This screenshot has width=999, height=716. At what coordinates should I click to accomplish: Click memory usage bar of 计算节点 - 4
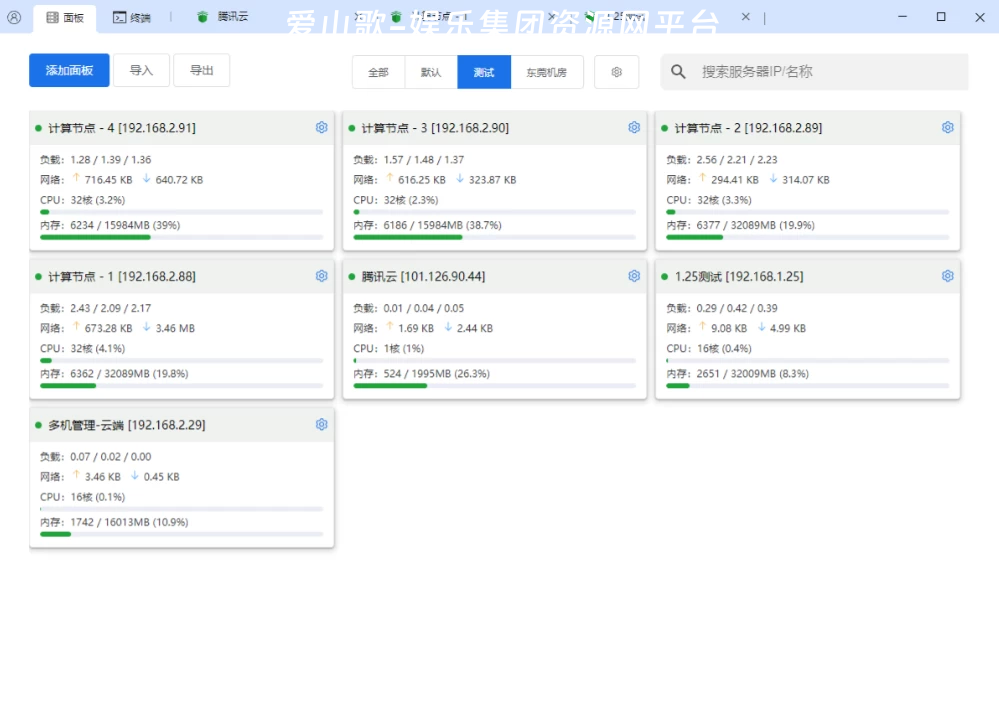click(181, 237)
